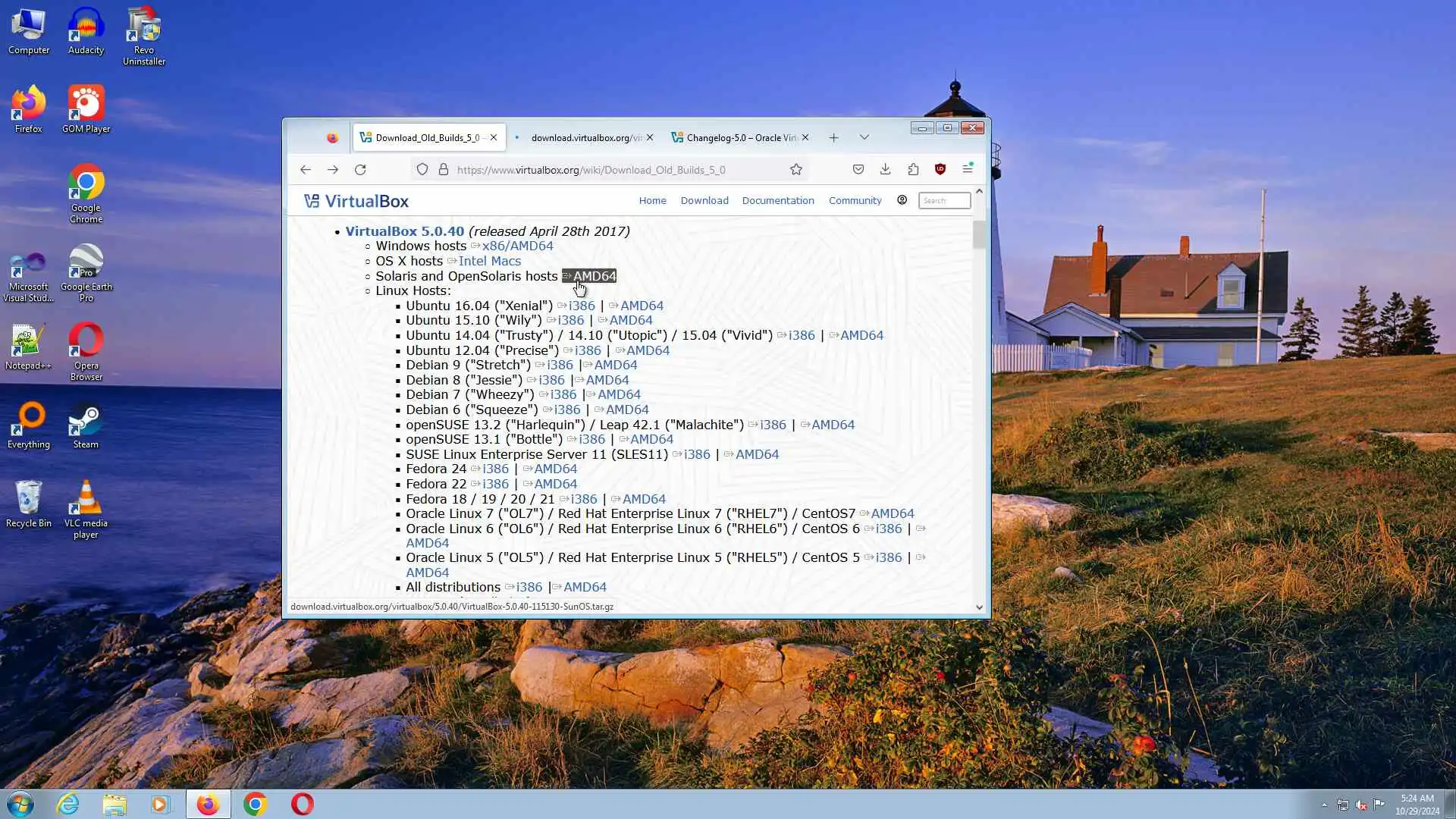Show hidden system tray icons arrow
Screen dimensions: 1456x819
point(1324,805)
